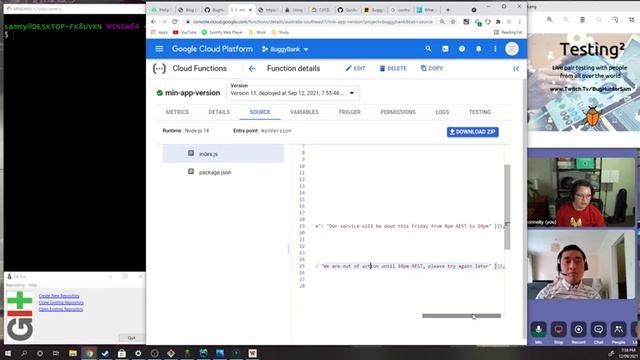Open the Repository menu in Git Gui
Viewport: 640px width, 360px height.
point(15,285)
